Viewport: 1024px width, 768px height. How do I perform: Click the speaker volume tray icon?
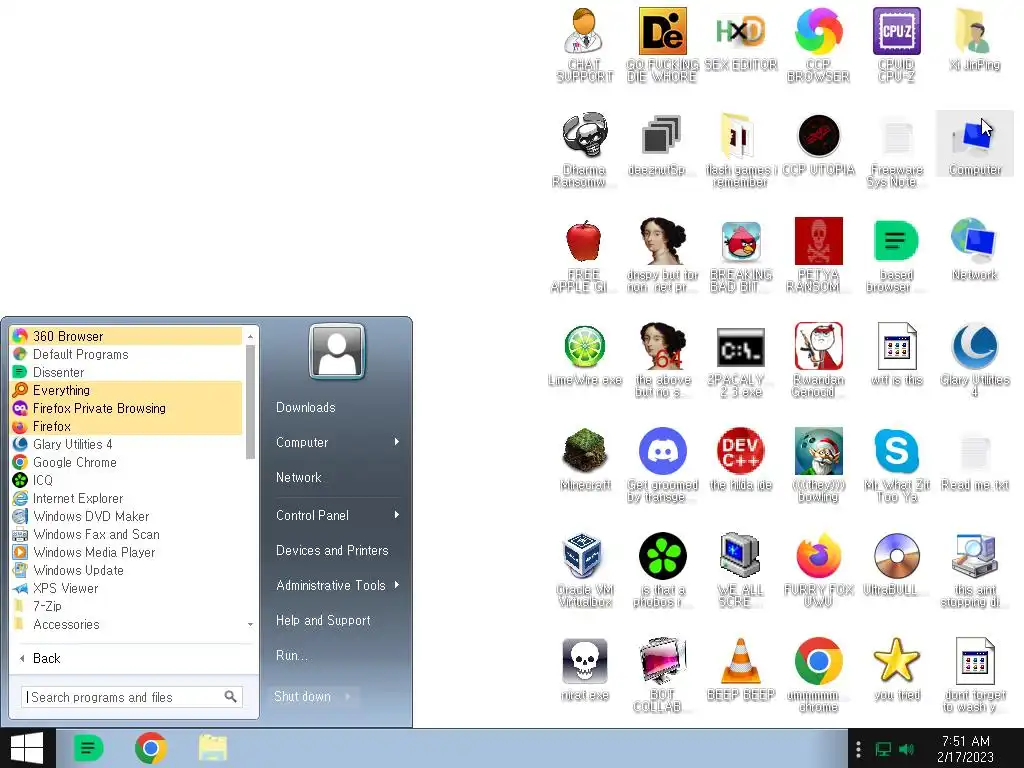coord(906,749)
